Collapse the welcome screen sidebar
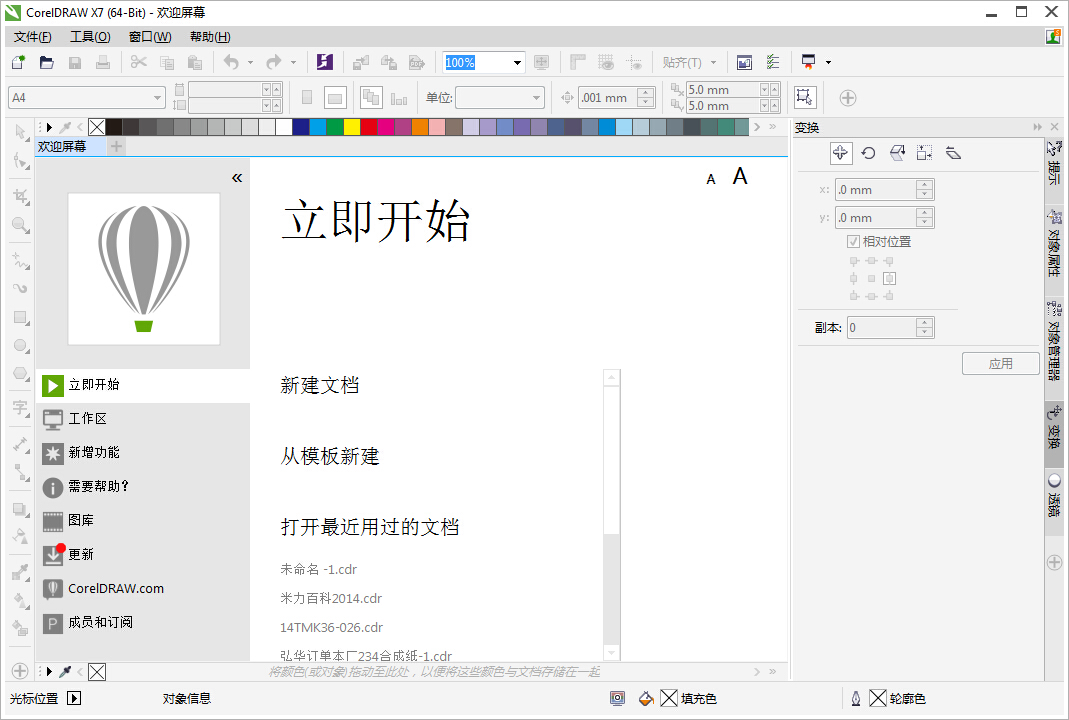 [237, 178]
